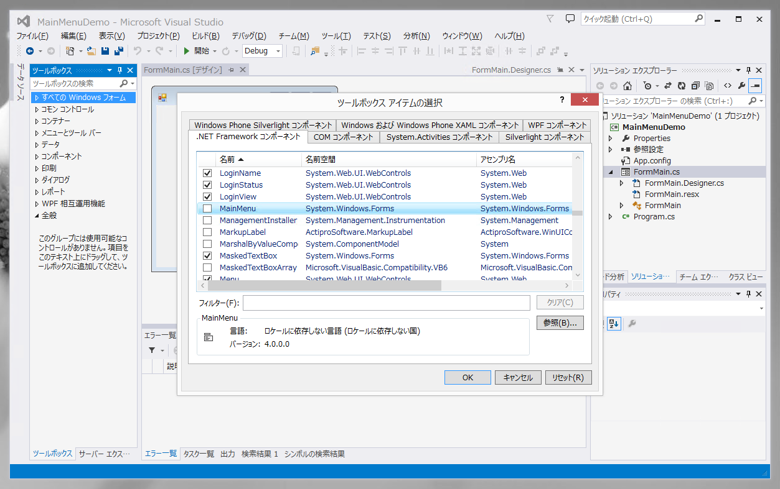Expand the FormMain.Designer.cs node

click(x=622, y=183)
